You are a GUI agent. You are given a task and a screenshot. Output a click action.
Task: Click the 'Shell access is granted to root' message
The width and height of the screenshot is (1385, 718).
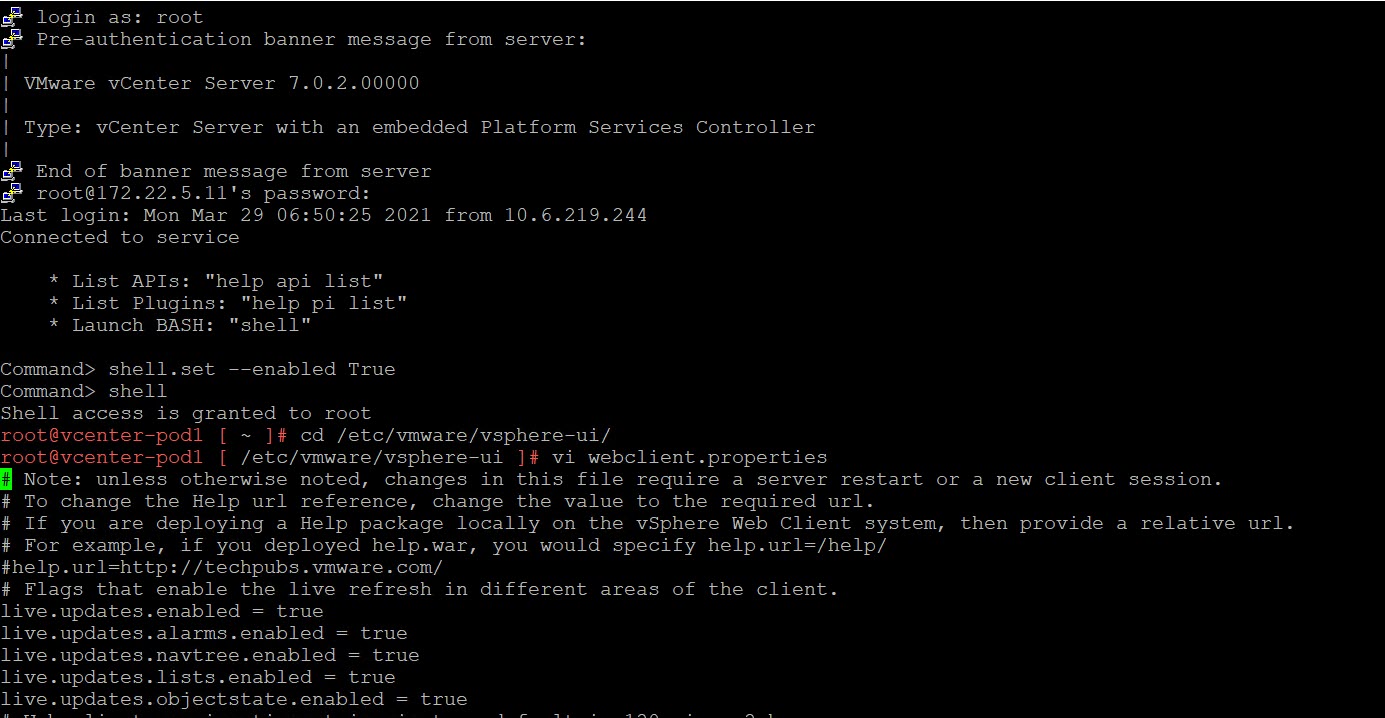[185, 413]
